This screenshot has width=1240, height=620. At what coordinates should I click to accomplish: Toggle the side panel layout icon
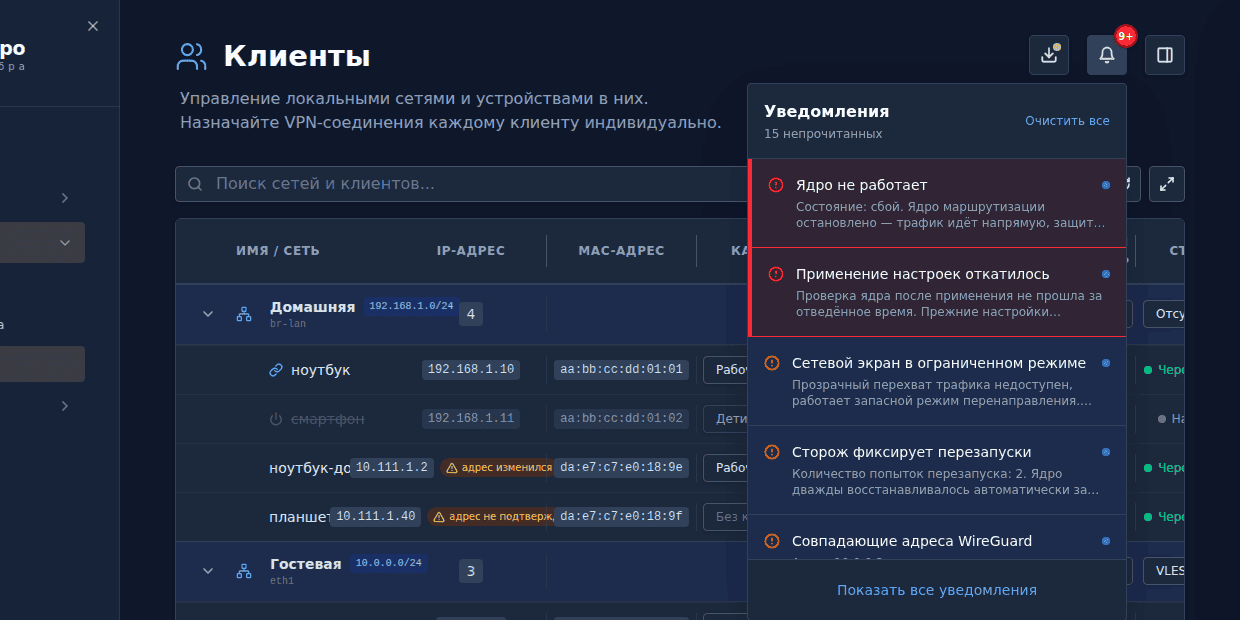(1165, 55)
